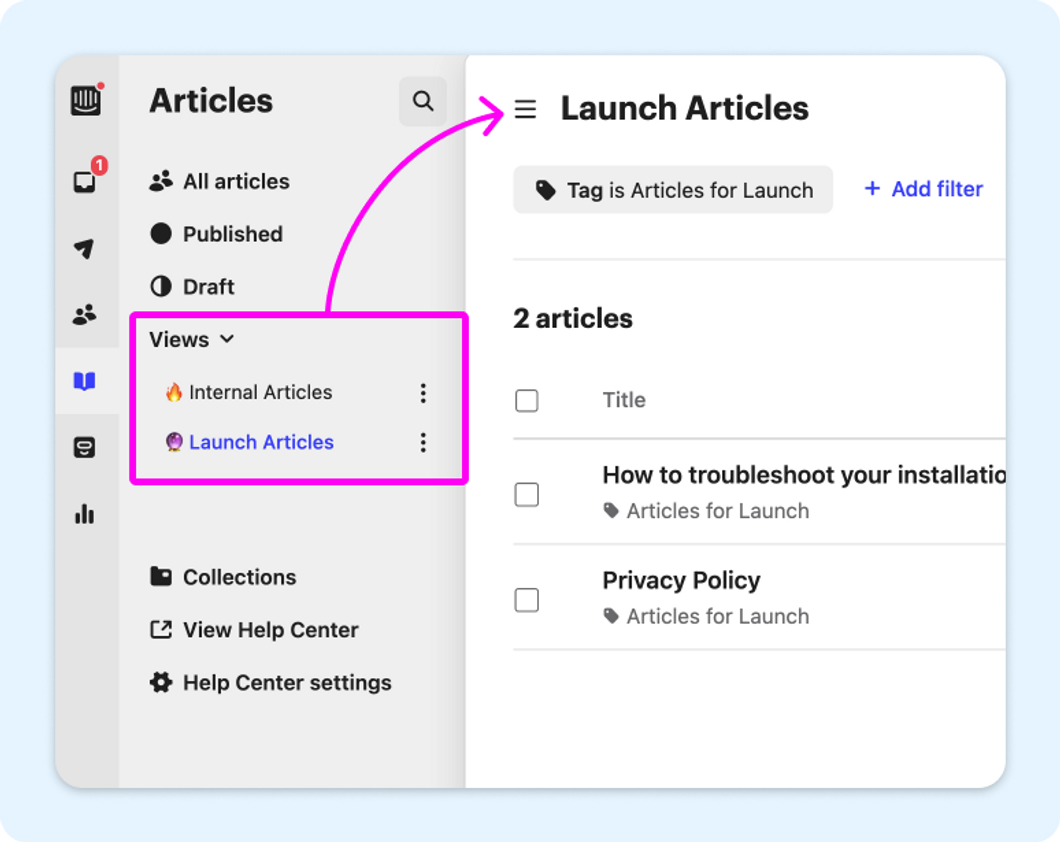
Task: Open Help Center settings
Action: tap(286, 682)
